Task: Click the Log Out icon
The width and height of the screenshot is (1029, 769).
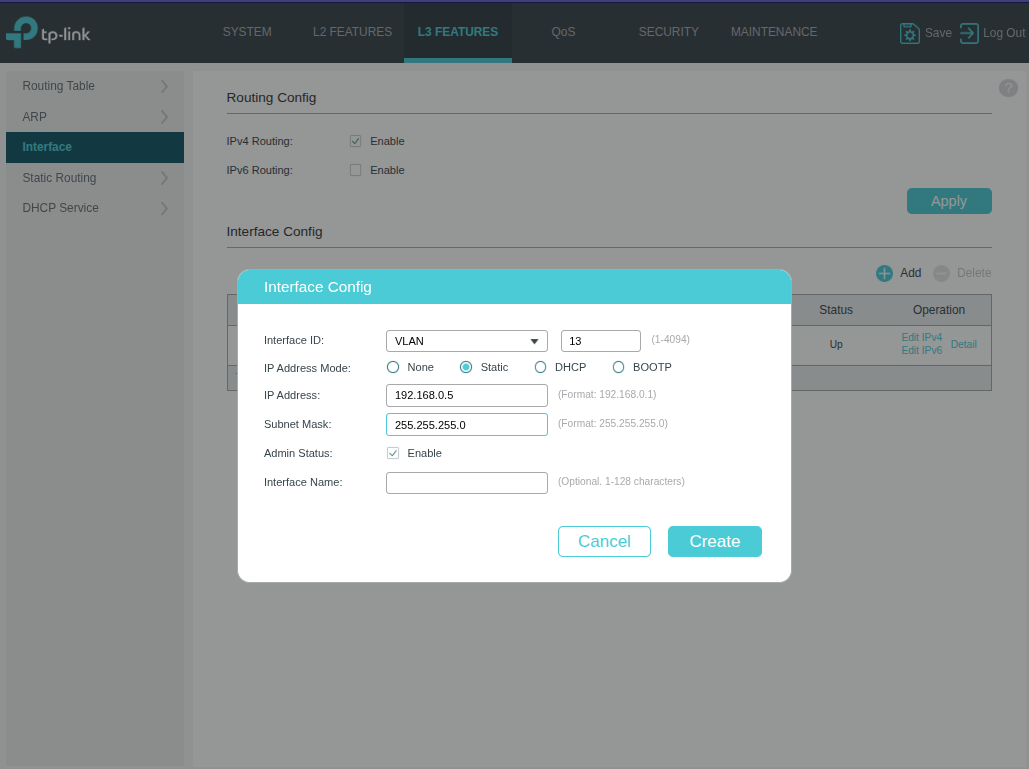Action: click(x=969, y=33)
